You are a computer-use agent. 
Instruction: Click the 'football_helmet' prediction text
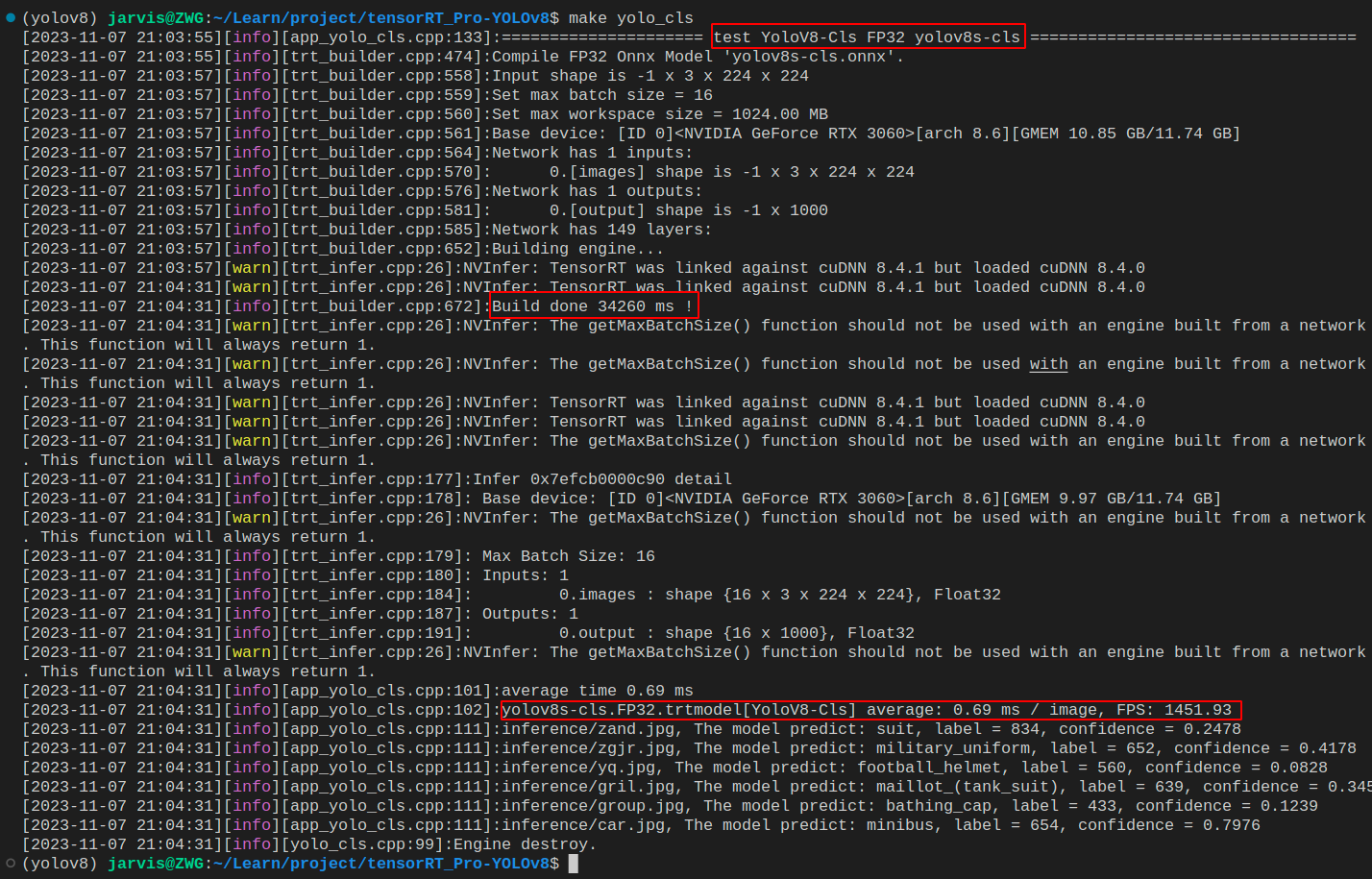(x=929, y=768)
